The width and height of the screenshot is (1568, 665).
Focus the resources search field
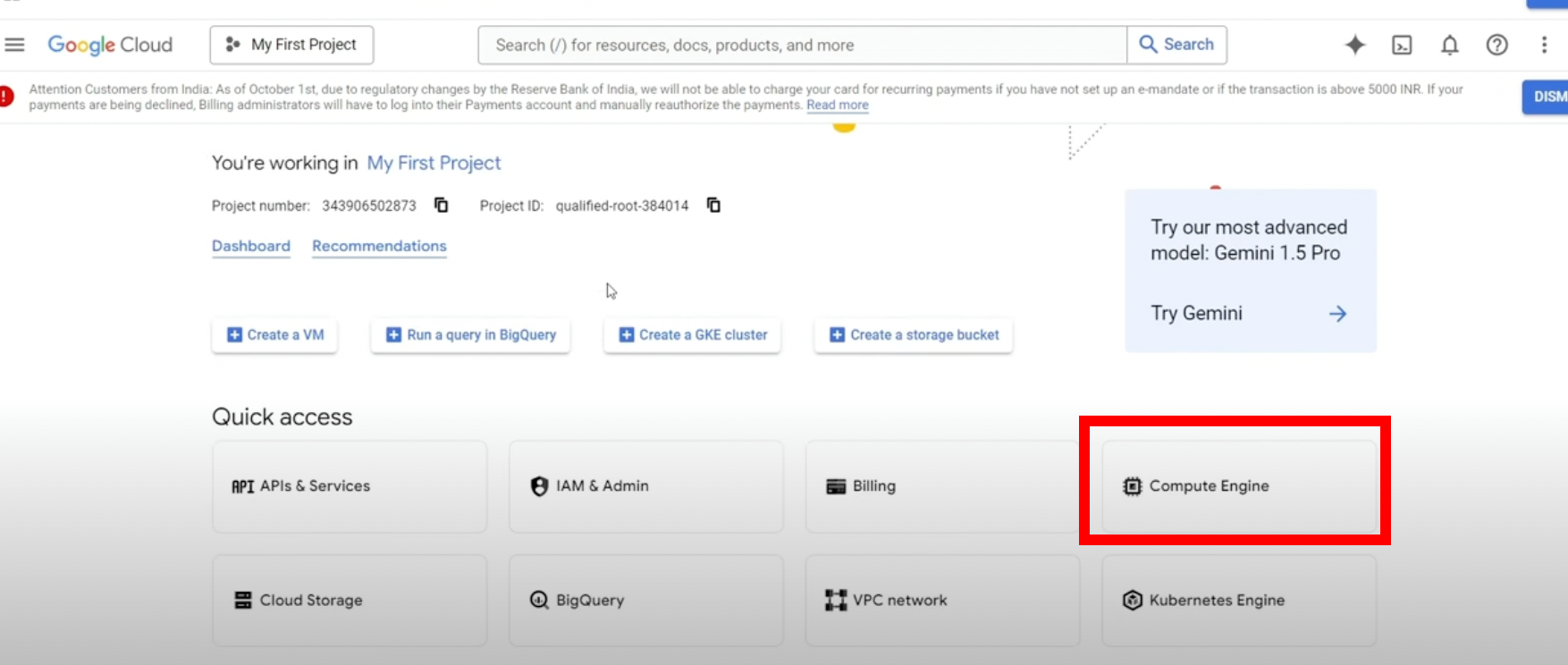[x=802, y=45]
